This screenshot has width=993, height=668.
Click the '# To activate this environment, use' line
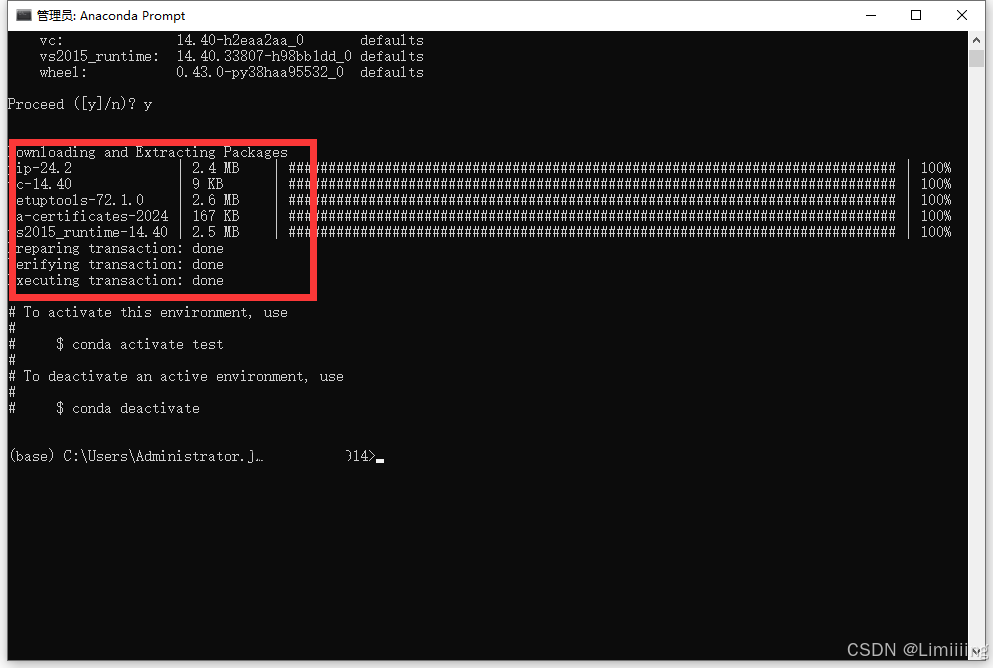[x=148, y=313]
